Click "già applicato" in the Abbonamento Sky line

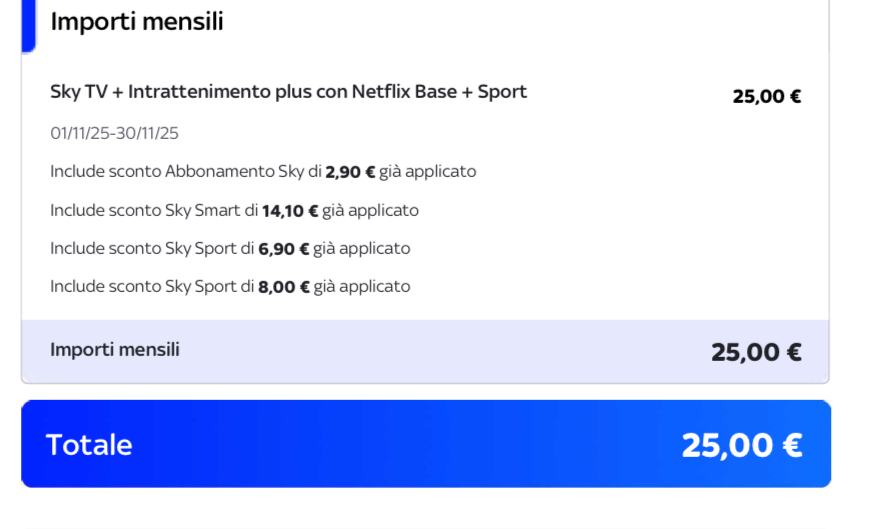427,172
